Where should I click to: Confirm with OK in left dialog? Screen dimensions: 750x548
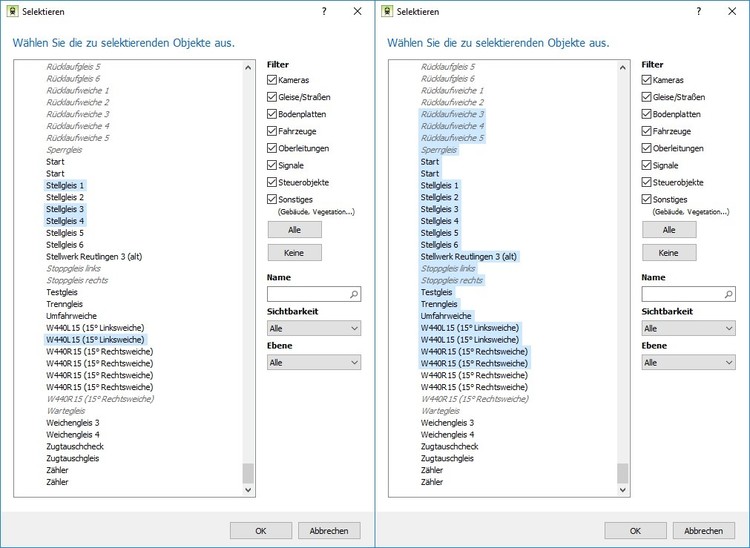point(261,530)
